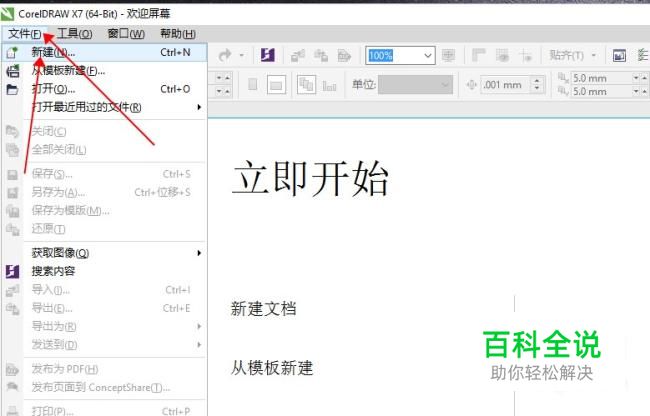The height and width of the screenshot is (416, 650).
Task: Click 搜索内容 menu entry
Action: 104,271
